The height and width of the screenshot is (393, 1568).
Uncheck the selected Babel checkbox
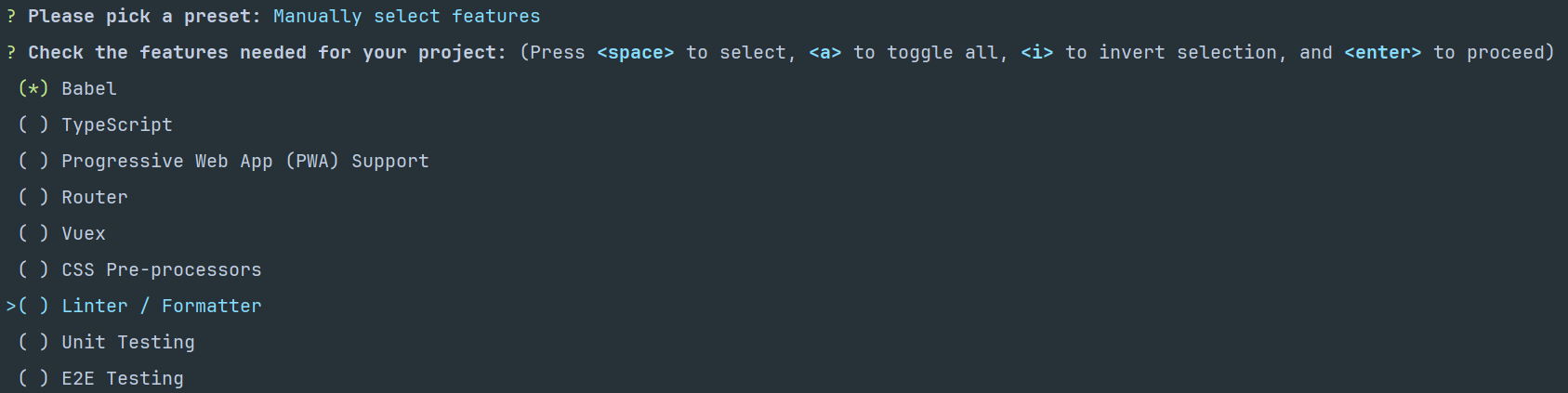click(33, 89)
